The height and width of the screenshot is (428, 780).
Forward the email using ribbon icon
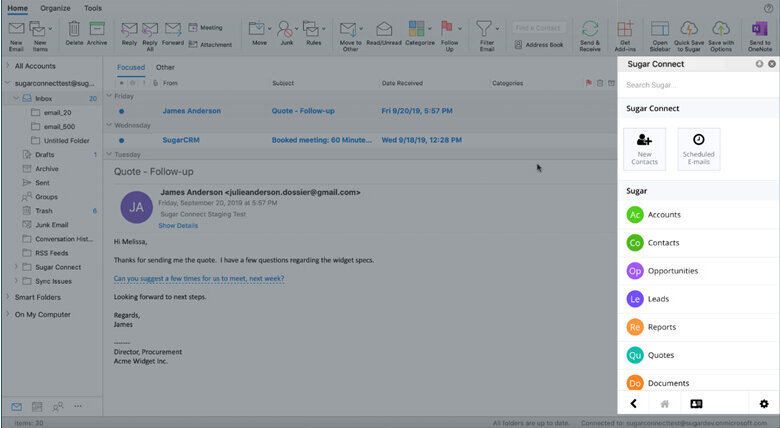pos(173,29)
